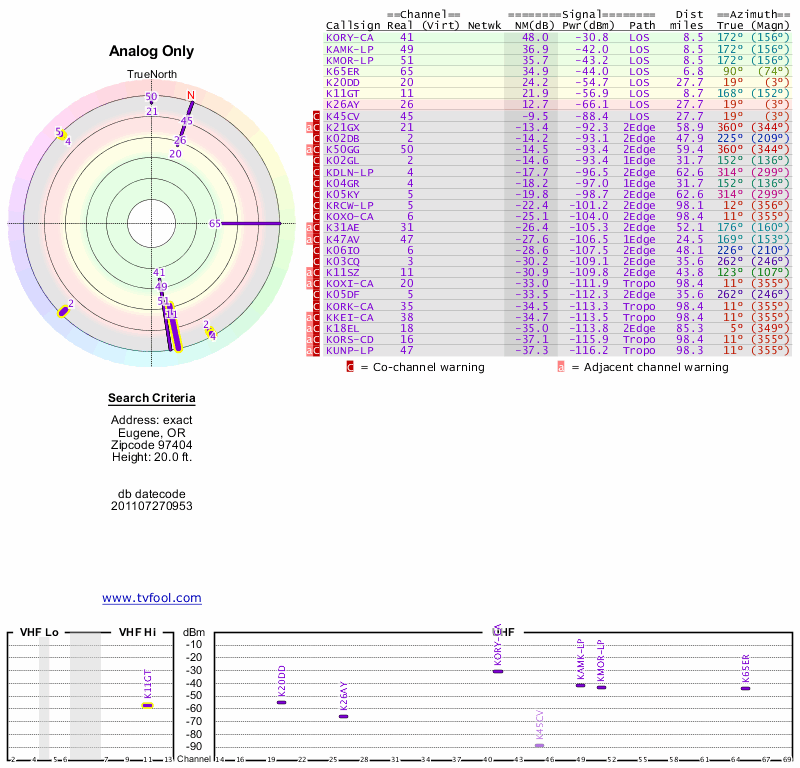Screen dimensions: 800x768
Task: Click the K26AY callsign row
Action: click(x=343, y=103)
